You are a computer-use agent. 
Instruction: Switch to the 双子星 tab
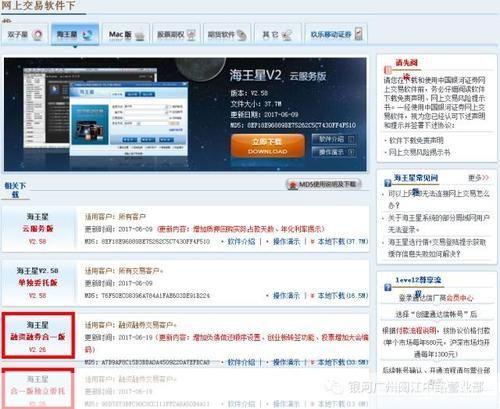[x=25, y=34]
